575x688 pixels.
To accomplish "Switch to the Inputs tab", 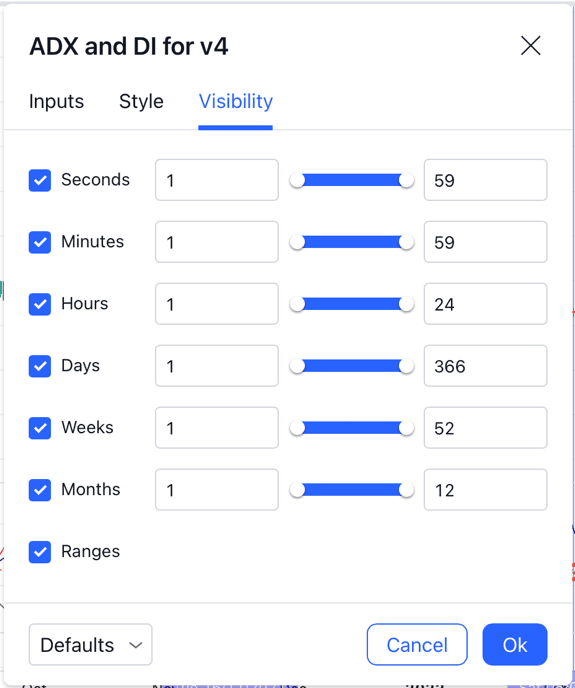I will click(56, 101).
